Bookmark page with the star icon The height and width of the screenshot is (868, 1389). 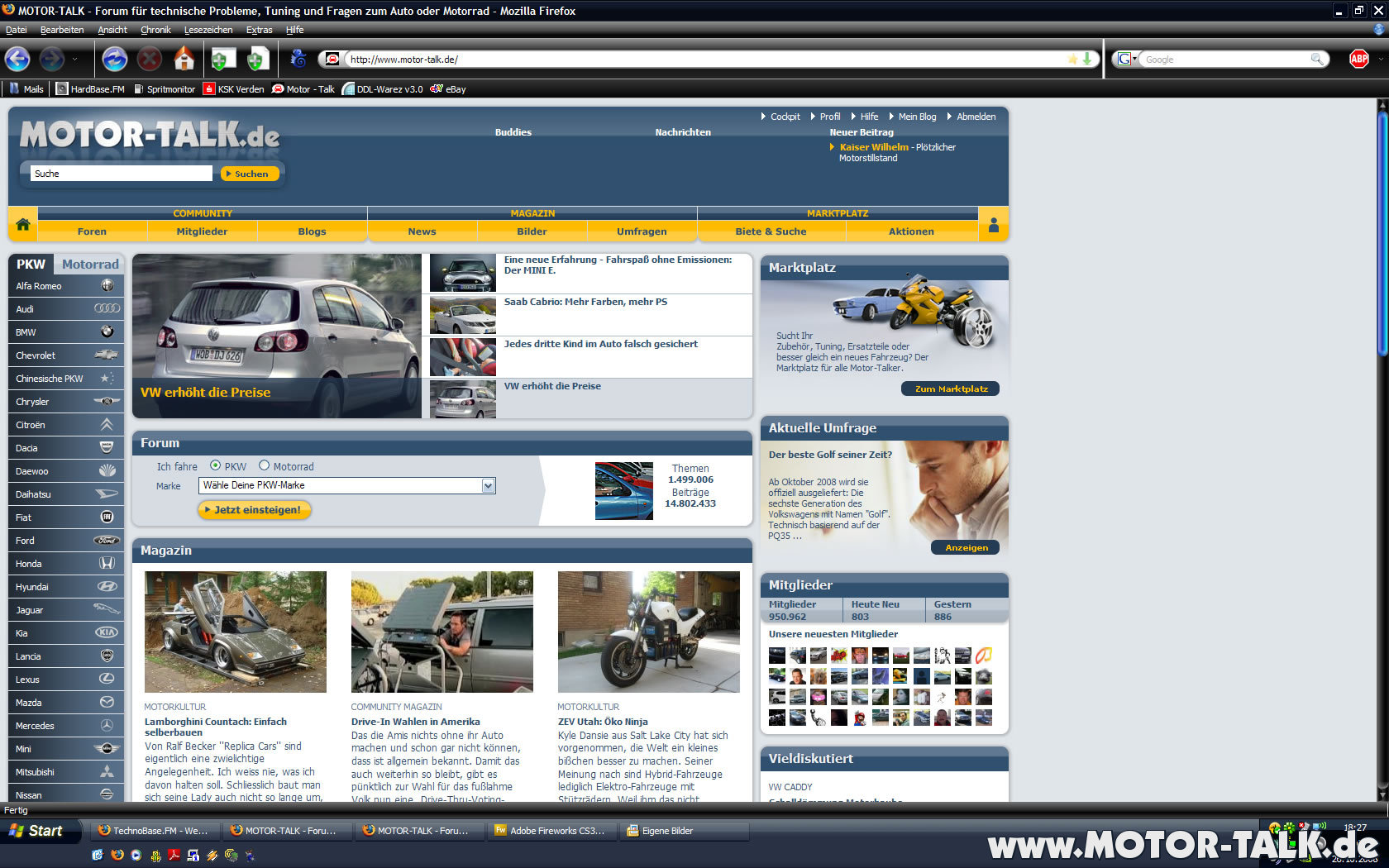(x=1072, y=60)
